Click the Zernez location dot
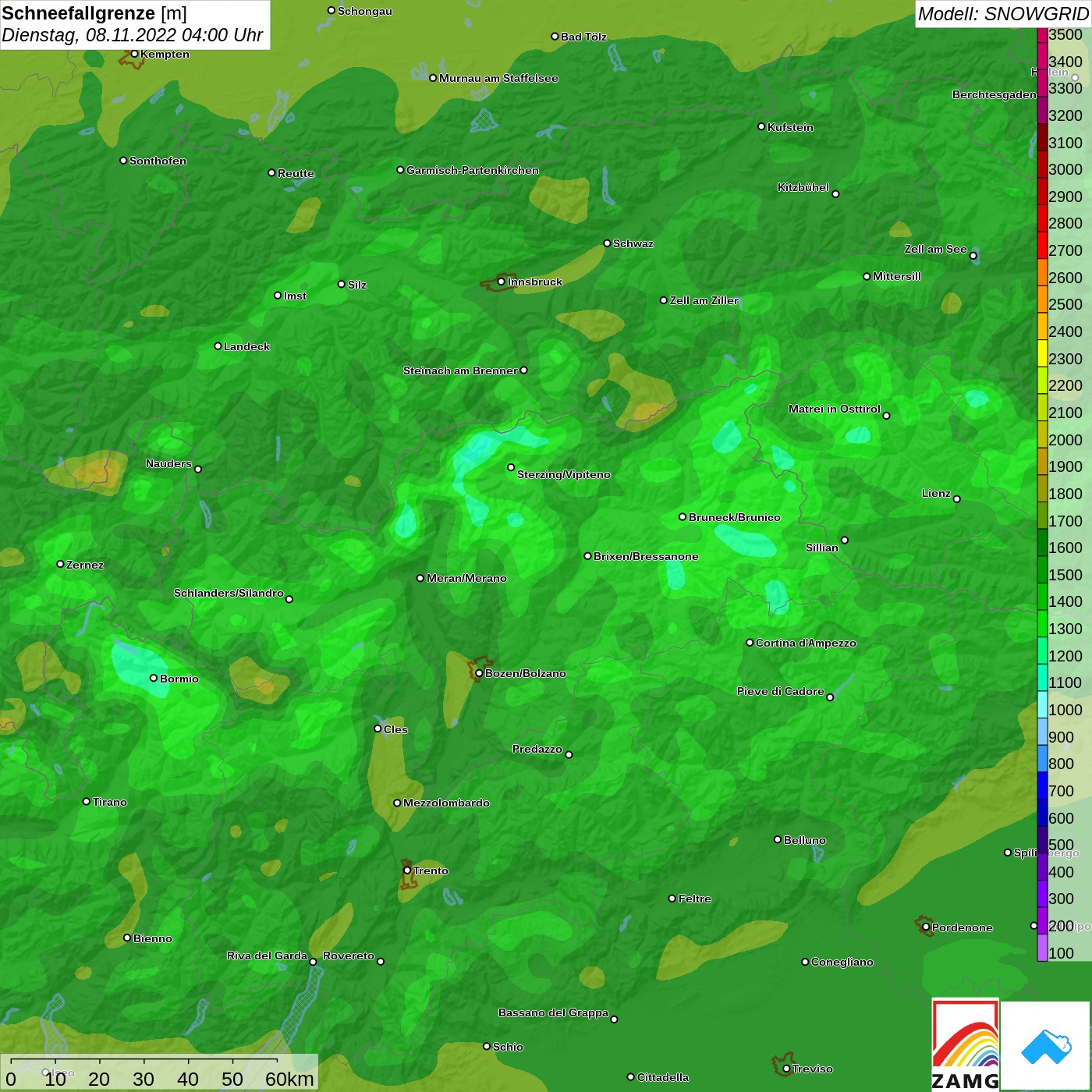Screen dimensions: 1092x1092 pyautogui.click(x=60, y=564)
